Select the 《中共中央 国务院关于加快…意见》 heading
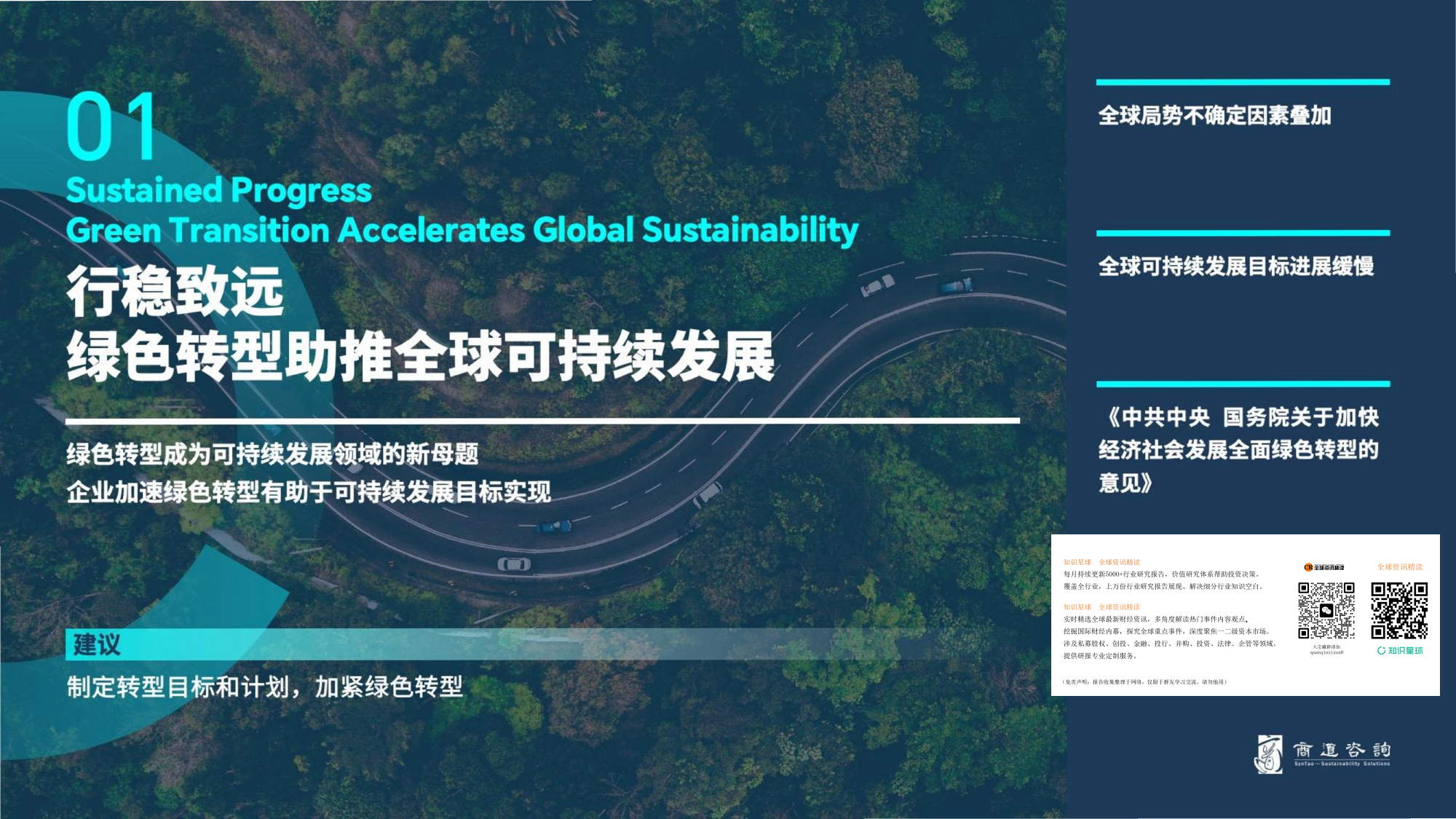Image resolution: width=1456 pixels, height=819 pixels. (x=1238, y=449)
